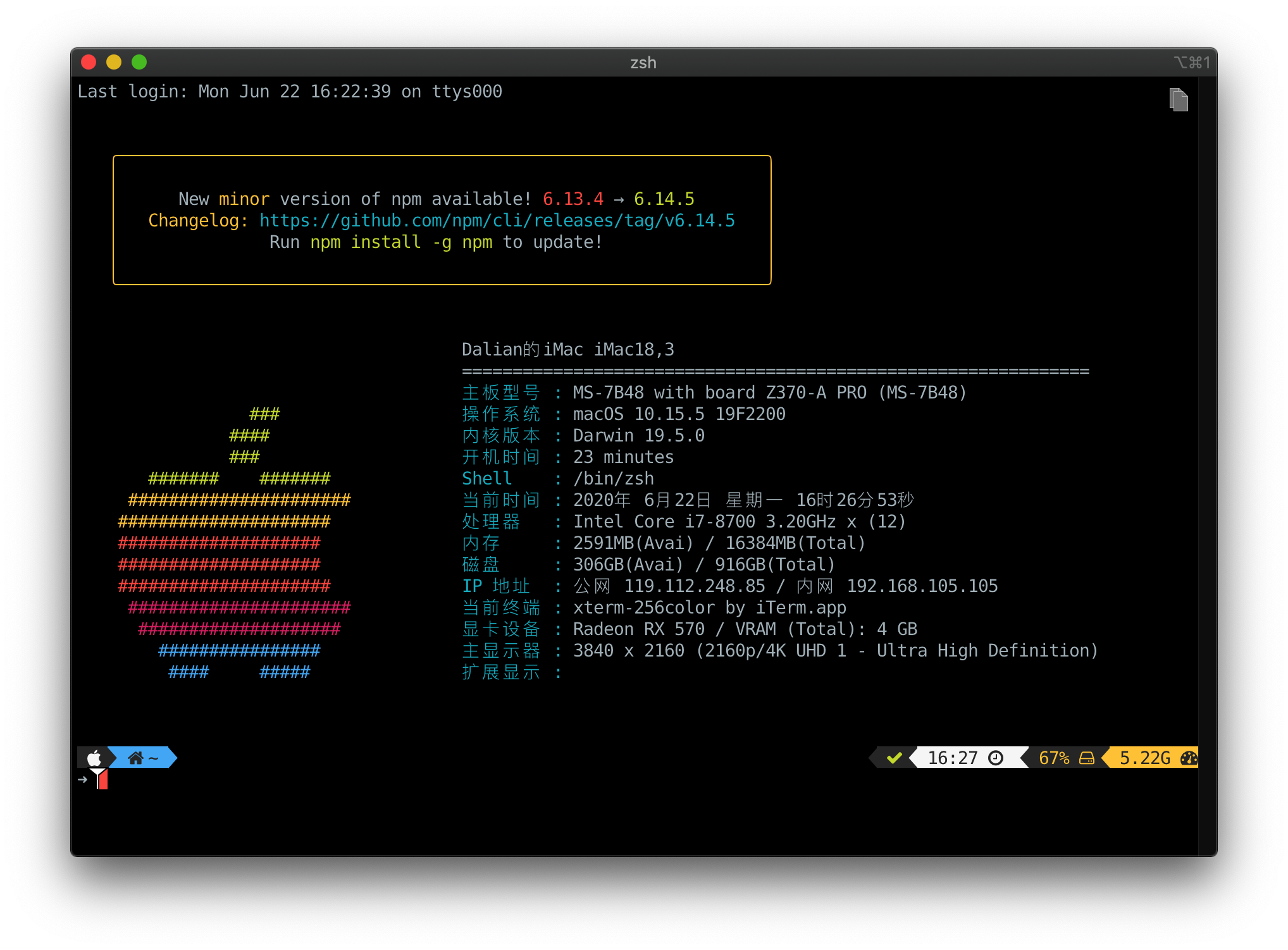Image resolution: width=1288 pixels, height=950 pixels.
Task: Click the '23 minutes' uptime value
Action: 624,457
